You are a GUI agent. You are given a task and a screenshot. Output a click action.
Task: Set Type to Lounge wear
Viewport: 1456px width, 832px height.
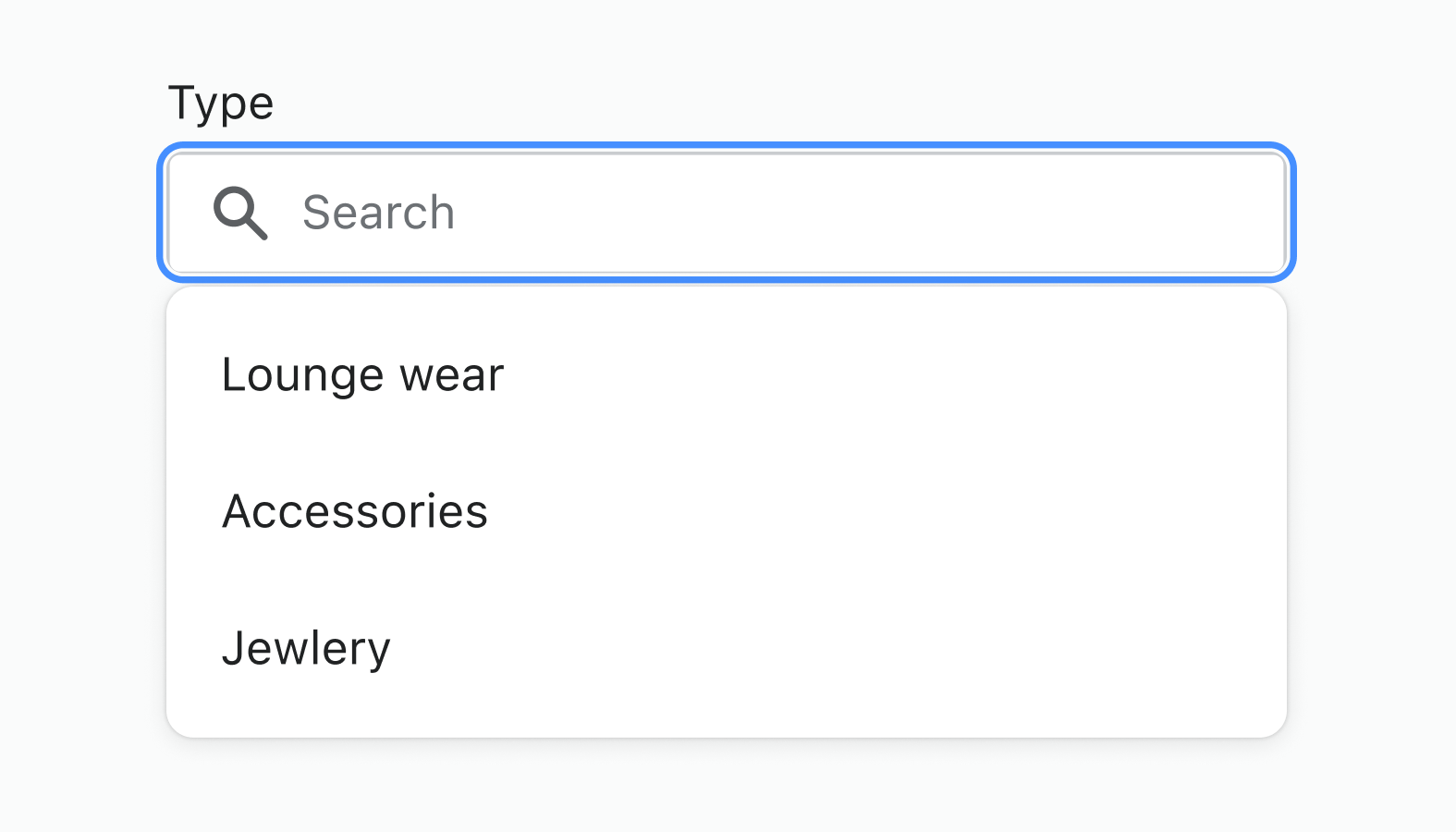pyautogui.click(x=363, y=375)
